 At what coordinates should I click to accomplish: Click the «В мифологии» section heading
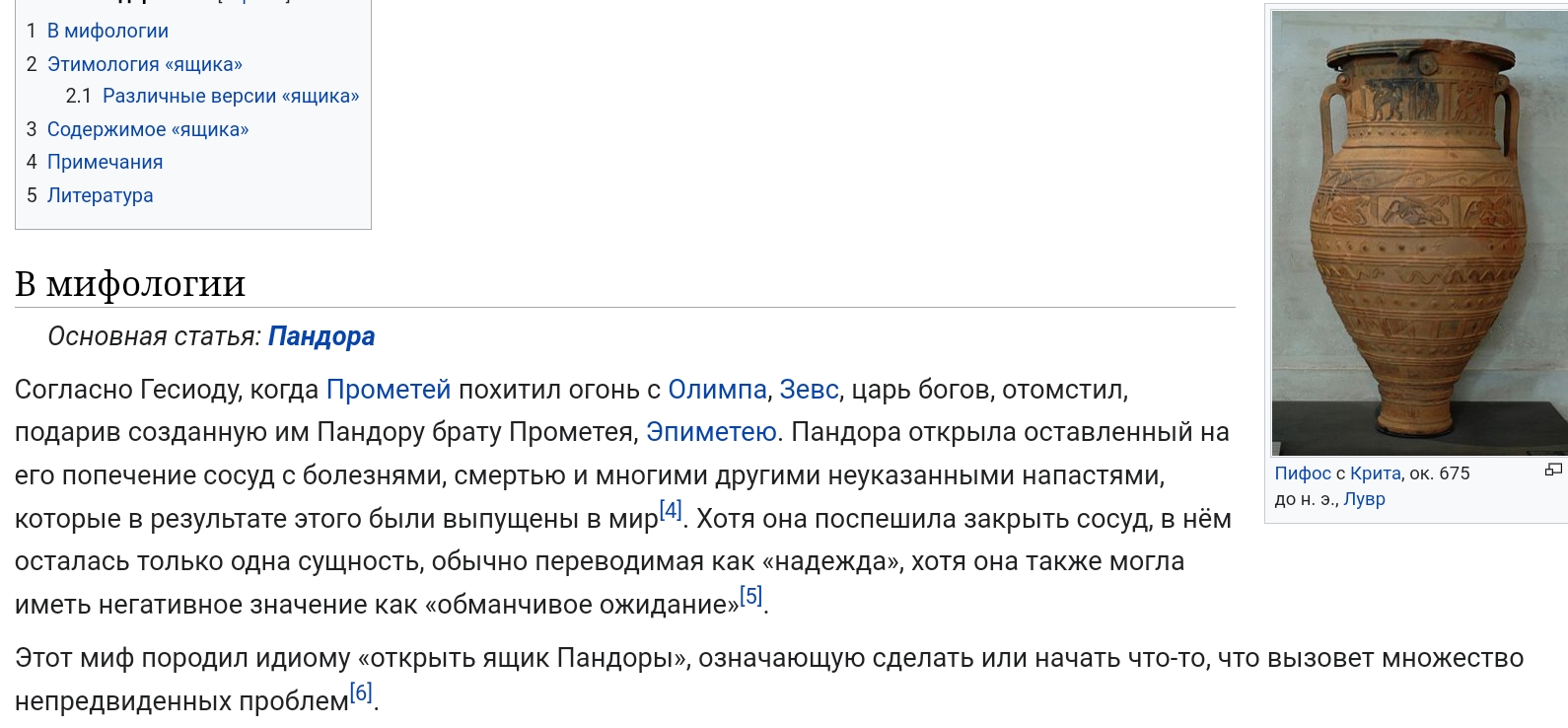(x=130, y=283)
